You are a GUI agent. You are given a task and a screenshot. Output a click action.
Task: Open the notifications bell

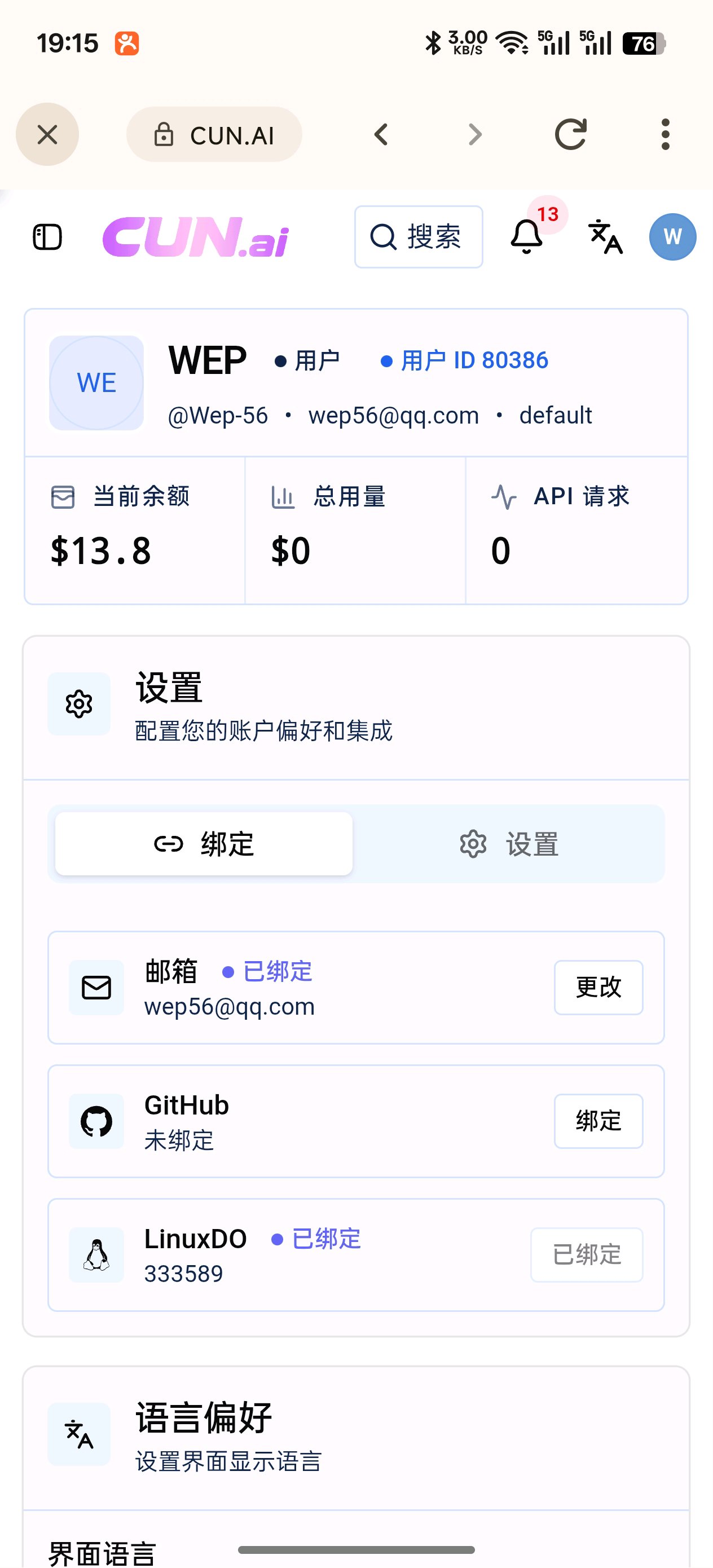pos(527,237)
